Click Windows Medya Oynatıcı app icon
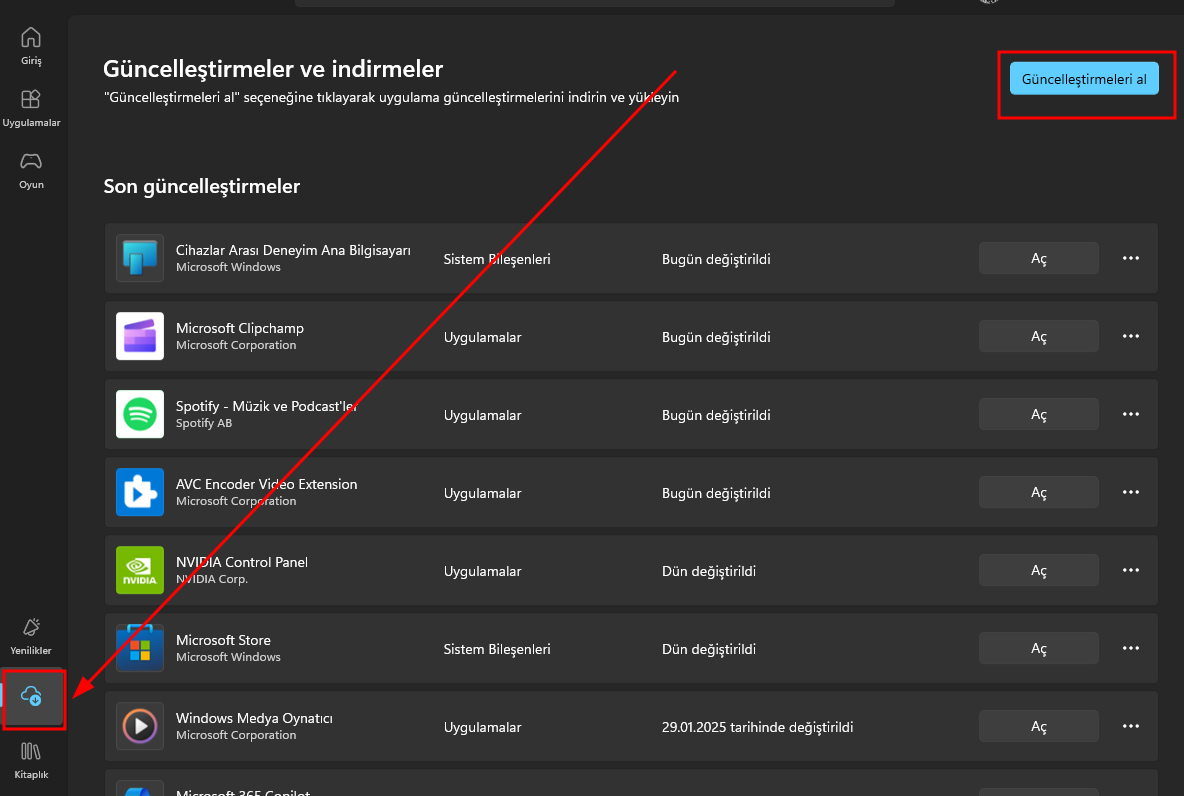The width and height of the screenshot is (1184, 796). click(x=140, y=727)
